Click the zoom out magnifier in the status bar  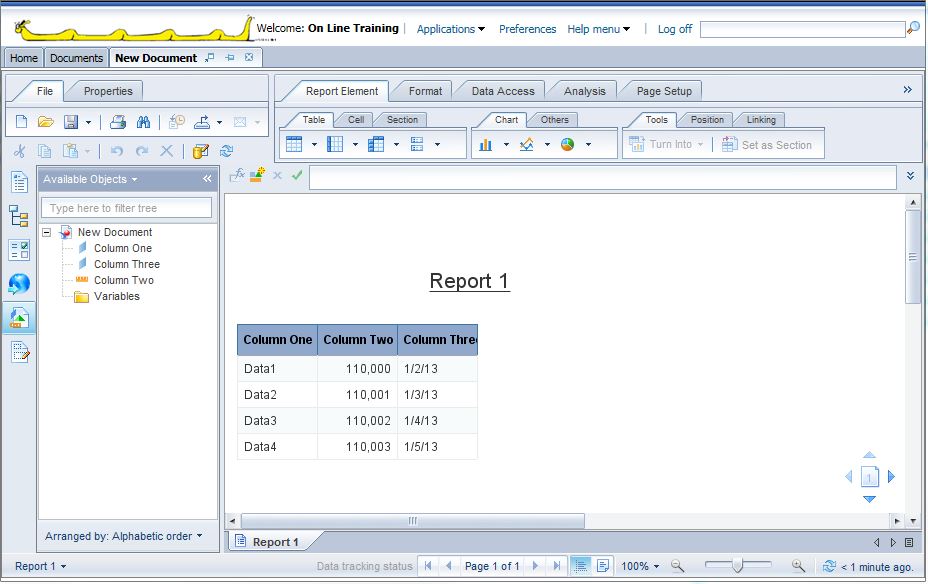tap(678, 566)
